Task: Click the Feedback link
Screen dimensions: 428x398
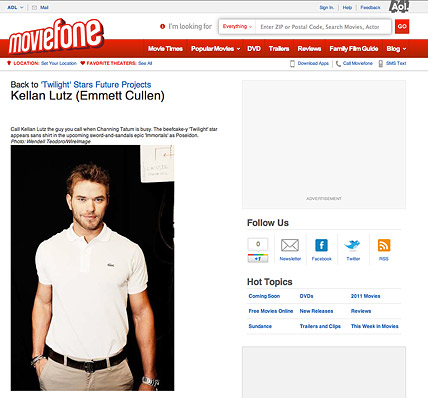Action: pyautogui.click(x=370, y=7)
